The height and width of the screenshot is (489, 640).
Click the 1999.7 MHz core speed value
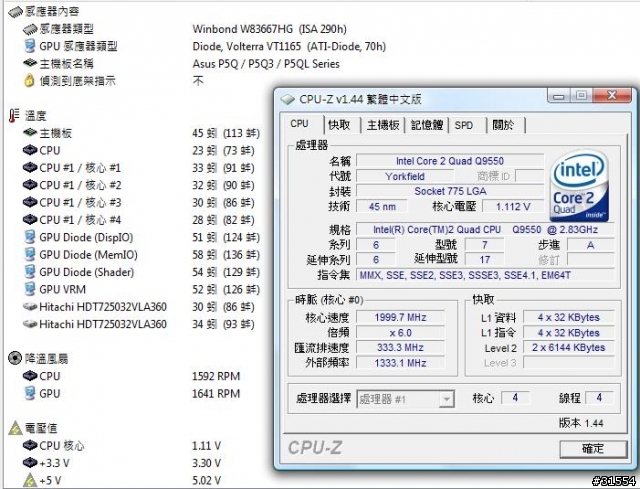(x=400, y=317)
